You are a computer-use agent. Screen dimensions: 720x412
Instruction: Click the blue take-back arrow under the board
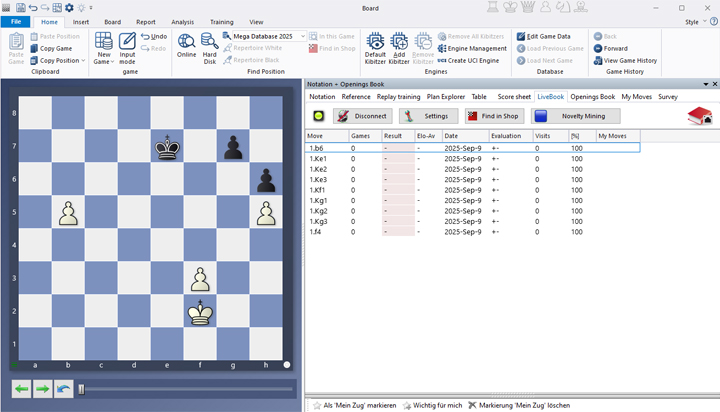[x=64, y=388]
